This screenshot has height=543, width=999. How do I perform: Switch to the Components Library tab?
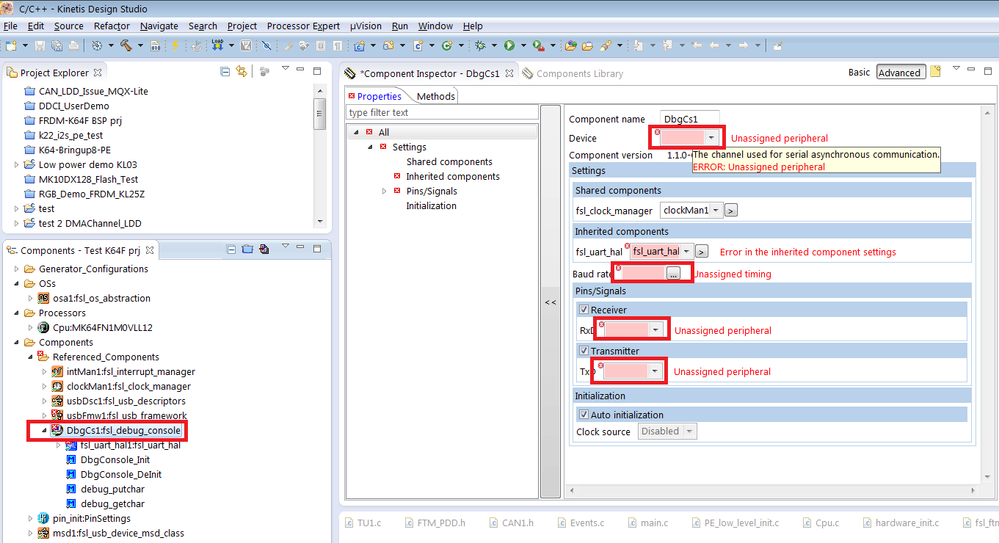pyautogui.click(x=573, y=73)
